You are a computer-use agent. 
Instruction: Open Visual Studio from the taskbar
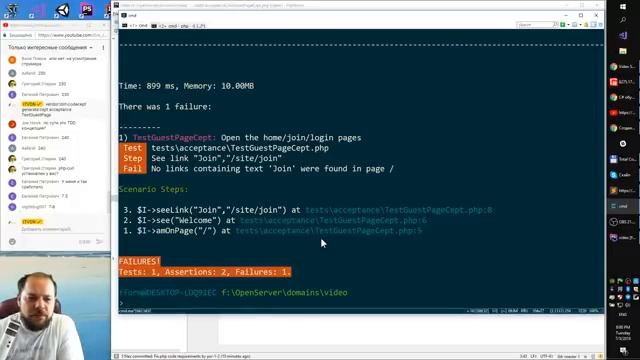point(623,36)
